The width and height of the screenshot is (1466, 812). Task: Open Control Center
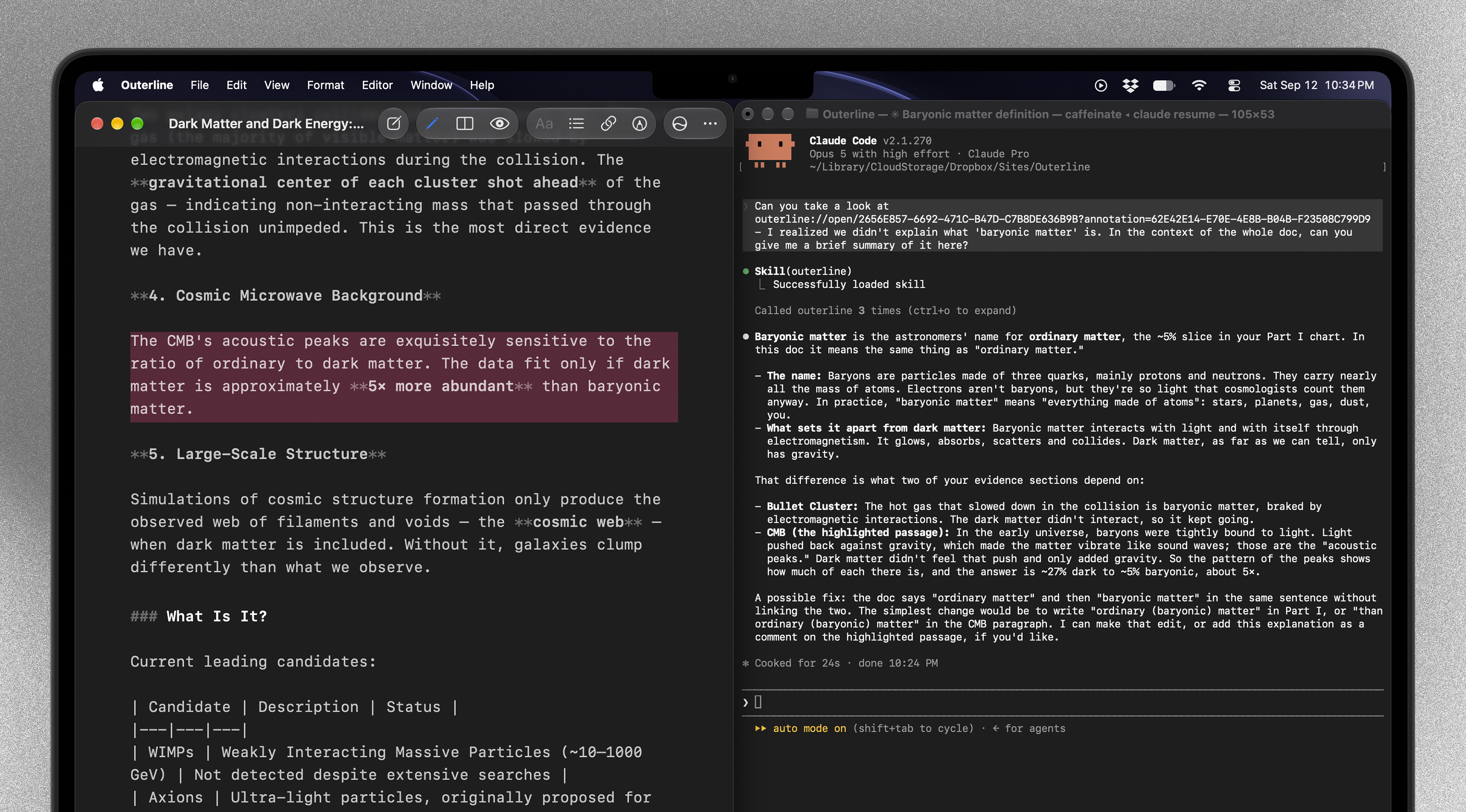1234,85
